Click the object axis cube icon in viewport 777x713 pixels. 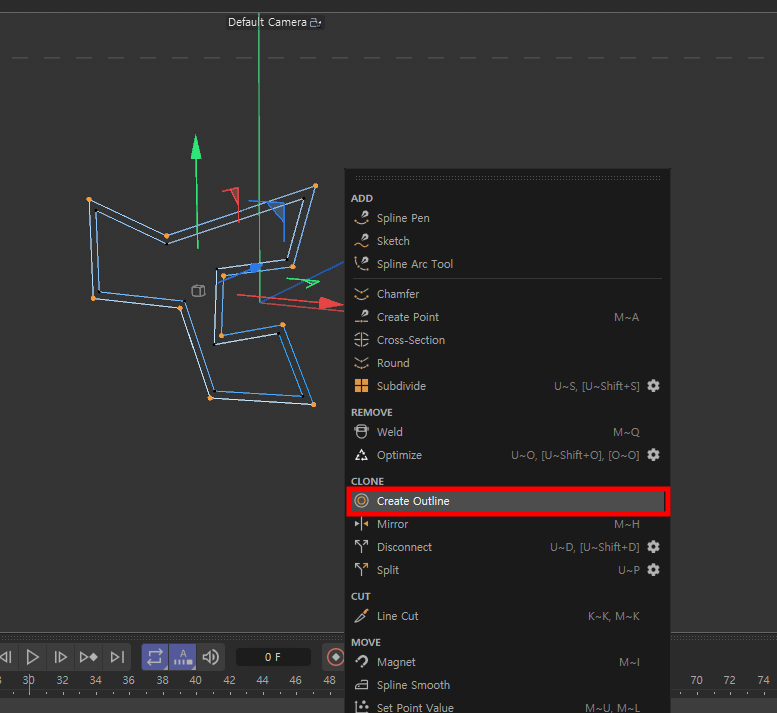(198, 290)
